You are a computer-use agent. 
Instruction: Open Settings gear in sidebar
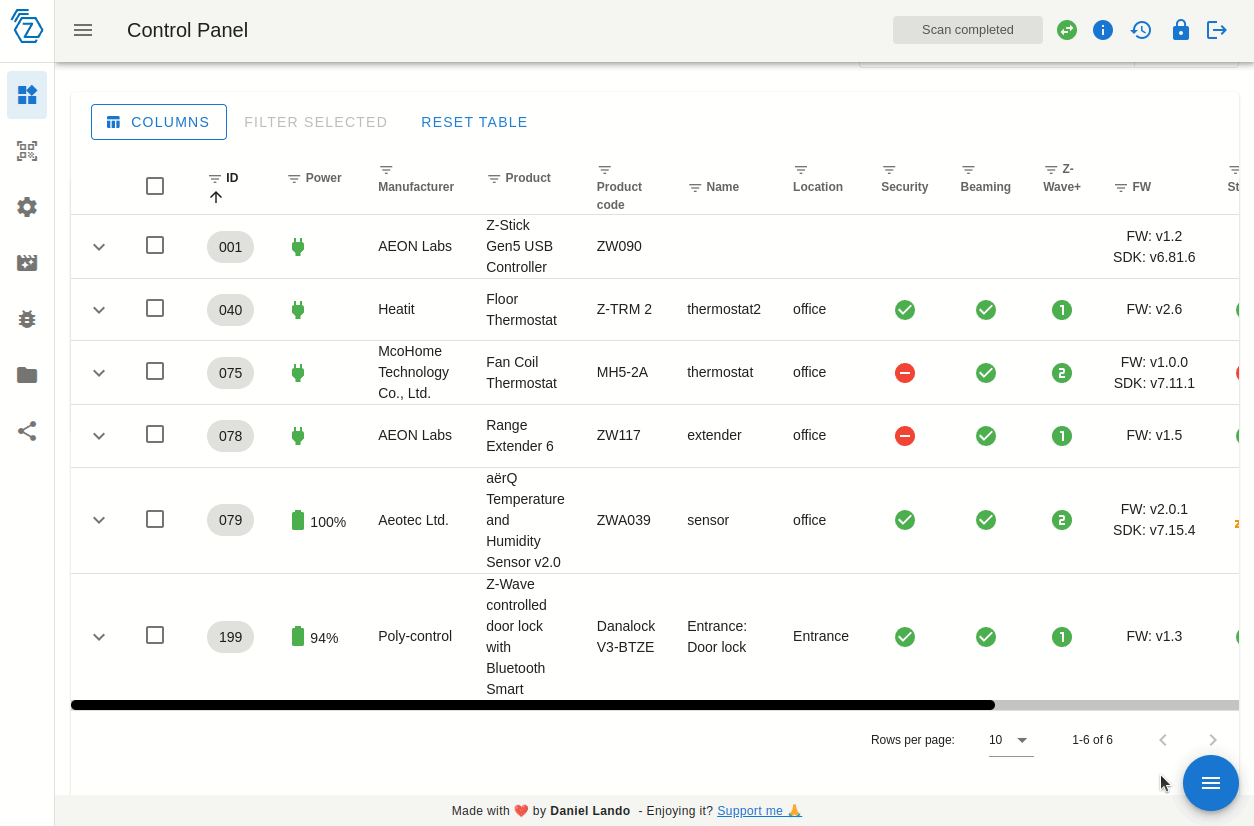tap(27, 207)
